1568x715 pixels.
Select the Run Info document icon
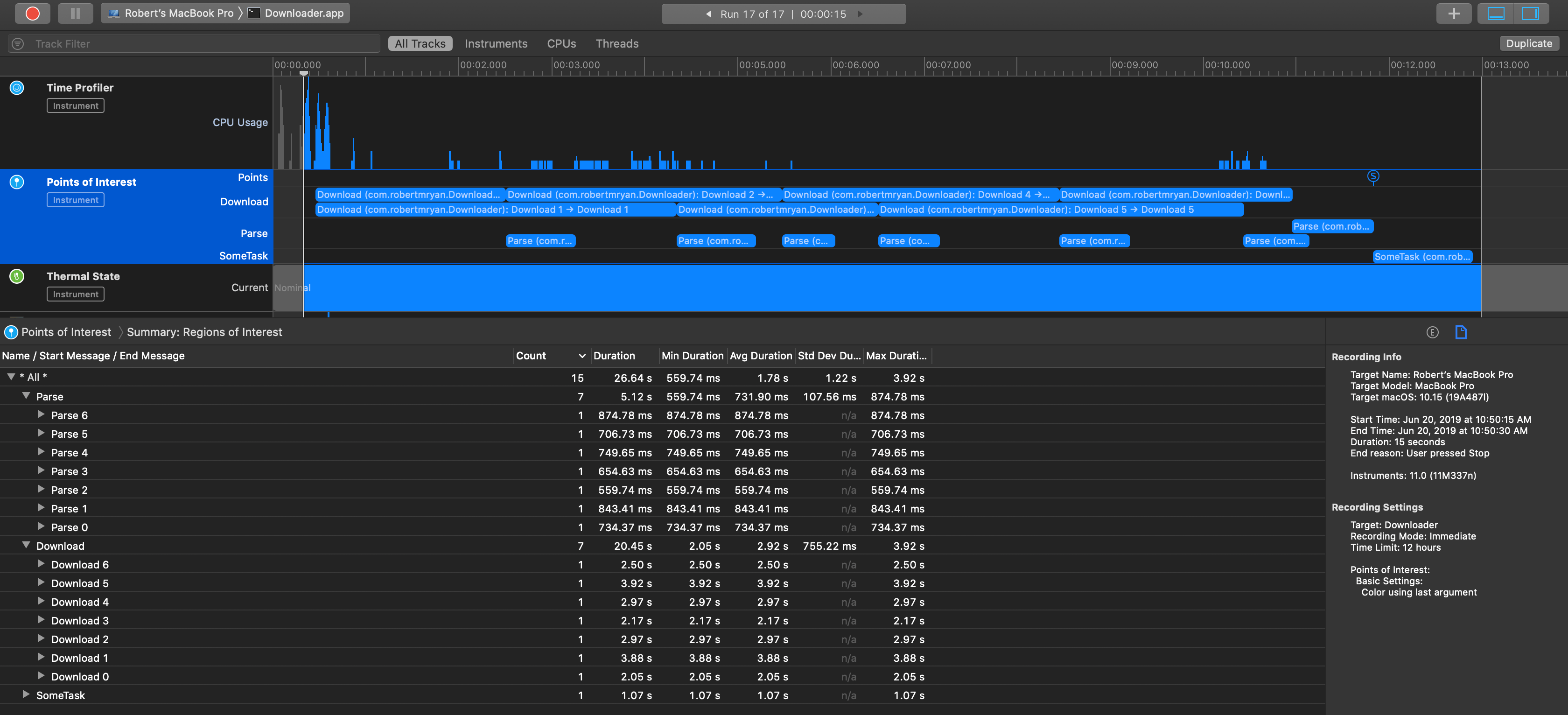(x=1460, y=332)
